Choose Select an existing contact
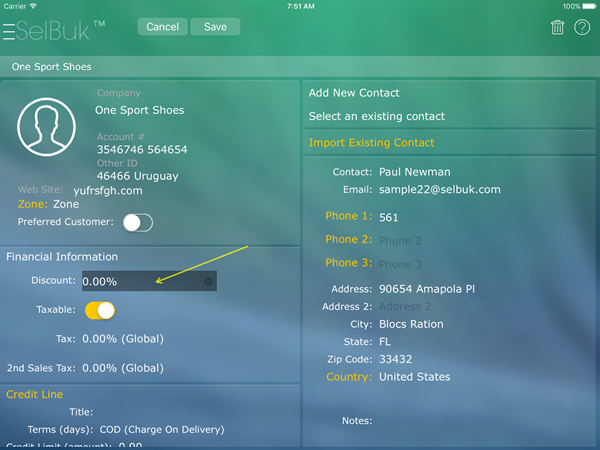Screen dimensions: 600x450 point(377,117)
